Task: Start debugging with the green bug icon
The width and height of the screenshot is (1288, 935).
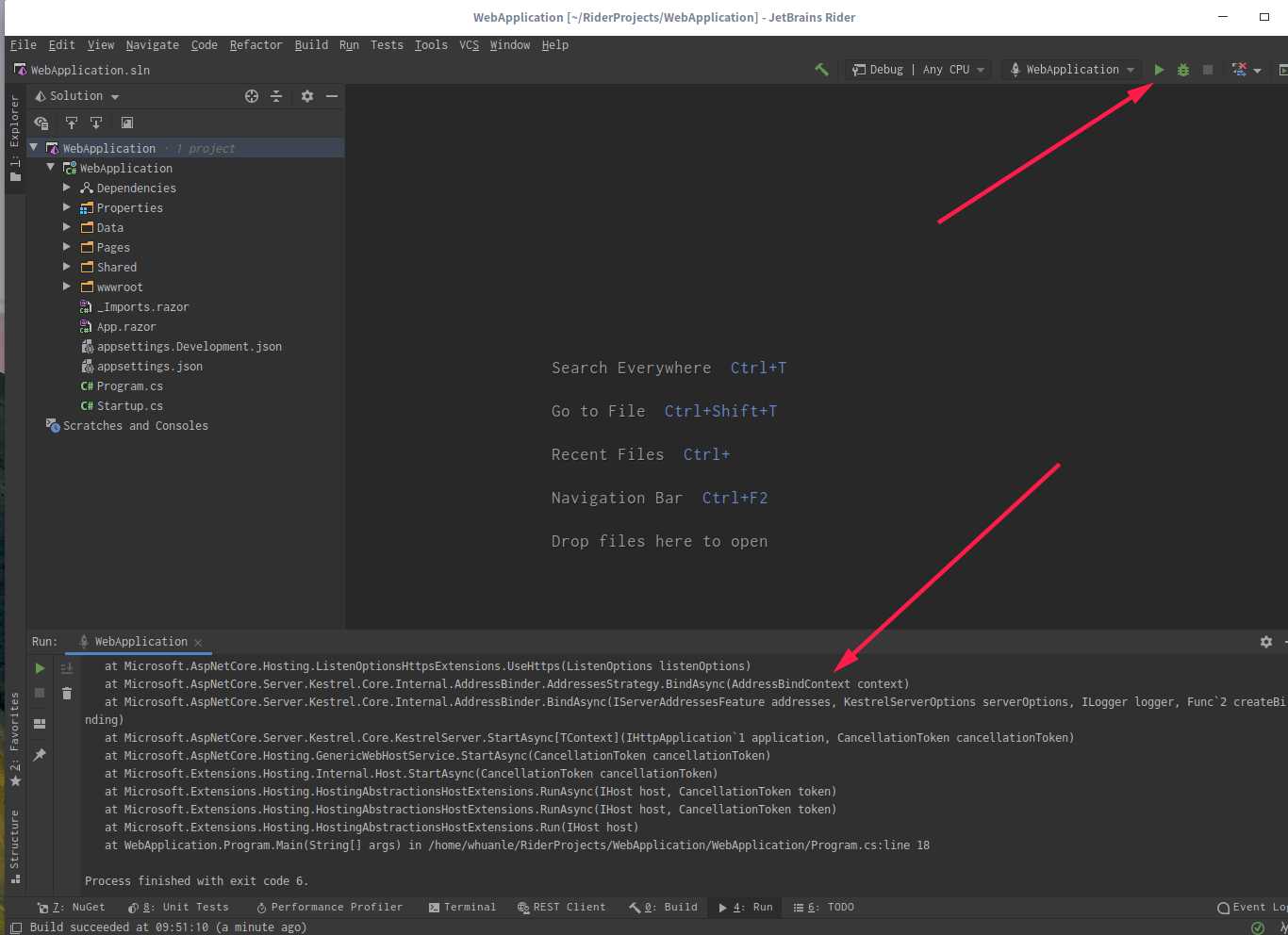Action: pos(1183,70)
